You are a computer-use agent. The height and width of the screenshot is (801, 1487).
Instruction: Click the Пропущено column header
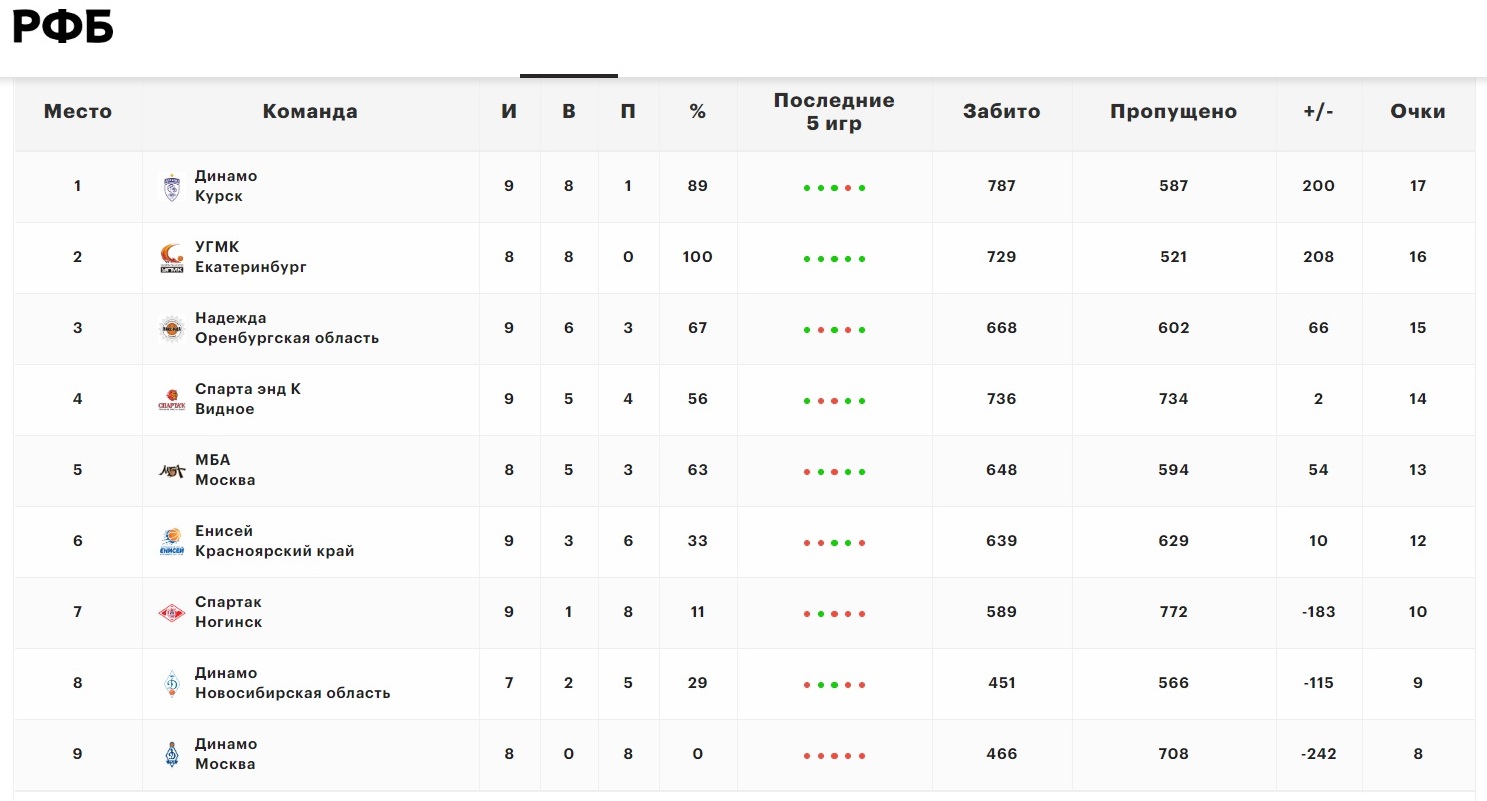pyautogui.click(x=1174, y=112)
